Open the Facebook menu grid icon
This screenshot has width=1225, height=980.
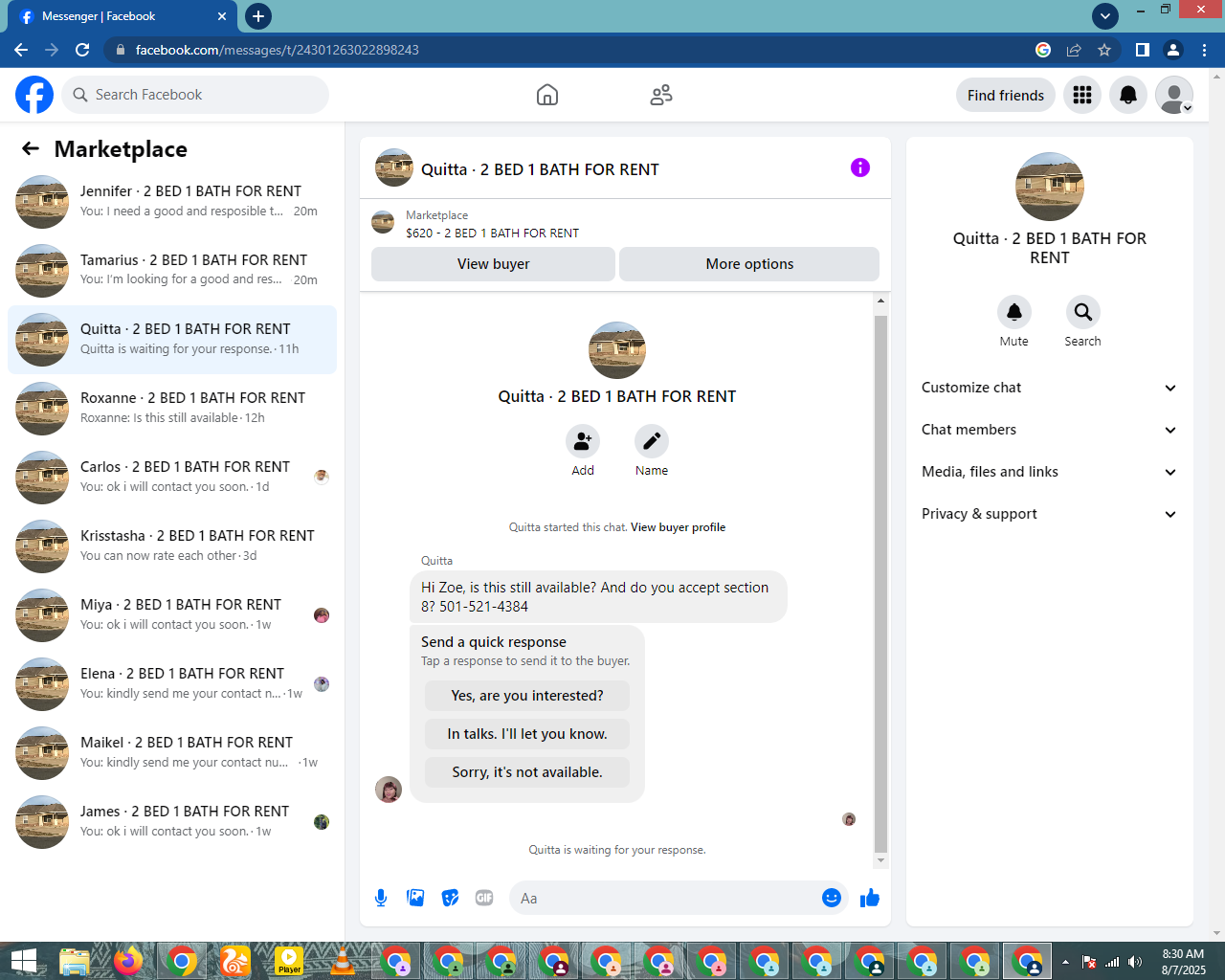point(1082,95)
